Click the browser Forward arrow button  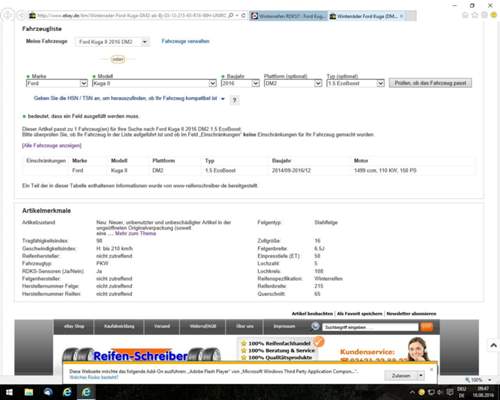[22, 16]
